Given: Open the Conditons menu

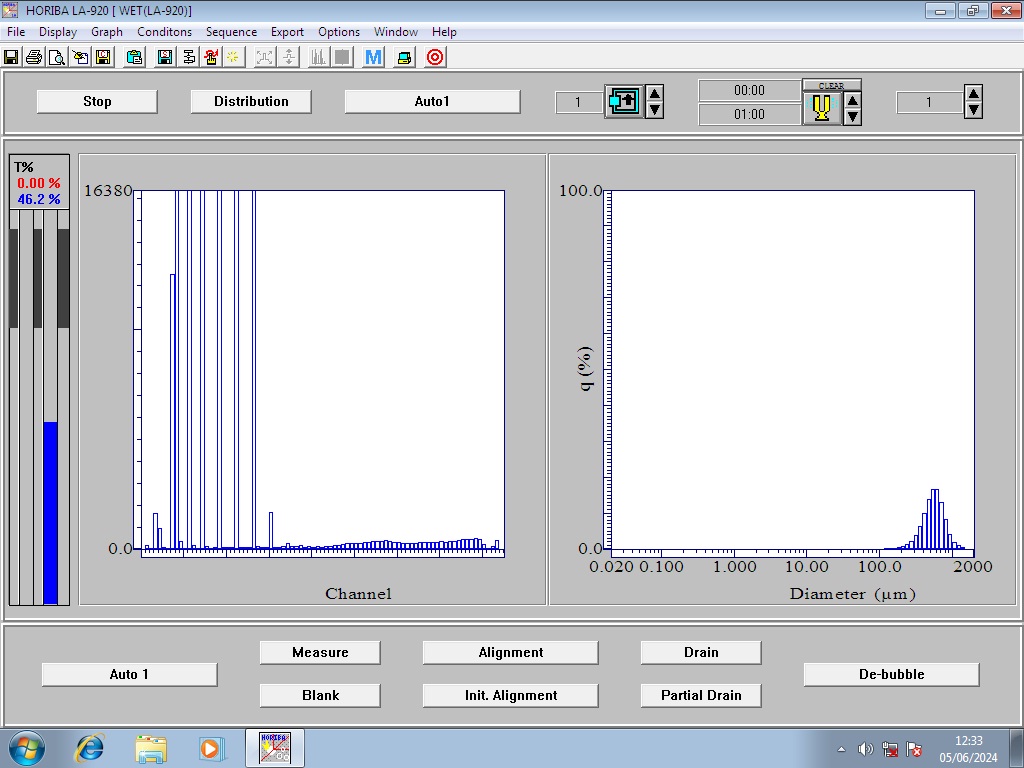Looking at the screenshot, I should pos(164,31).
